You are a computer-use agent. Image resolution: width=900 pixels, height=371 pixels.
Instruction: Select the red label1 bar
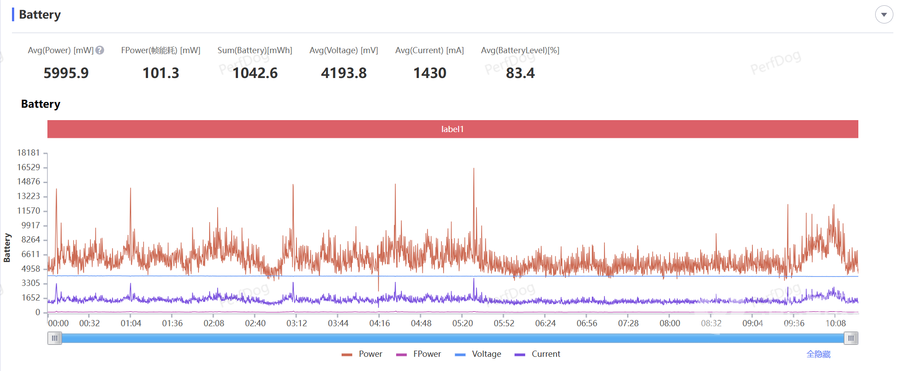[453, 129]
